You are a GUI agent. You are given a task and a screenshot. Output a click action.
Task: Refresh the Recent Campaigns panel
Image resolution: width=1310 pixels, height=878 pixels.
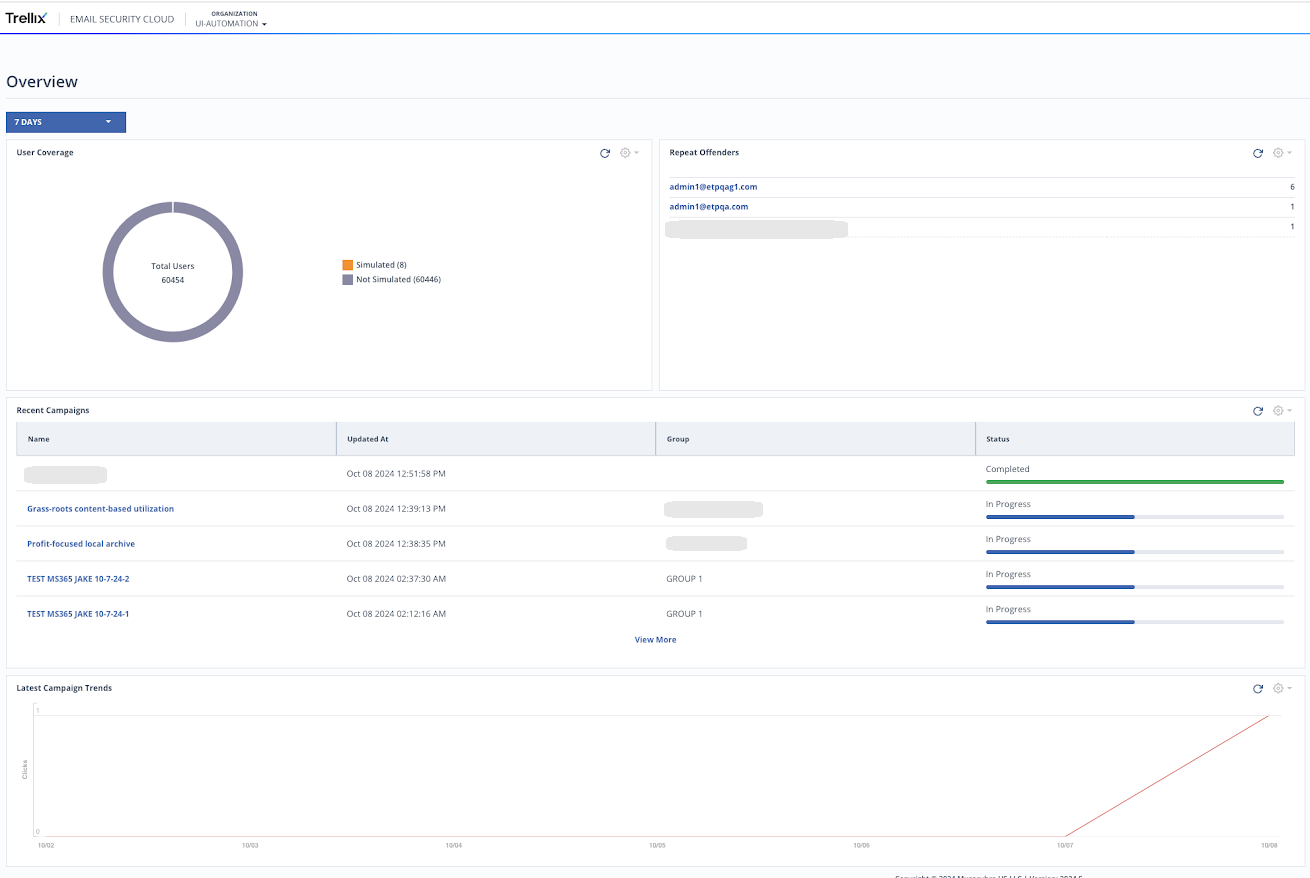[1258, 411]
